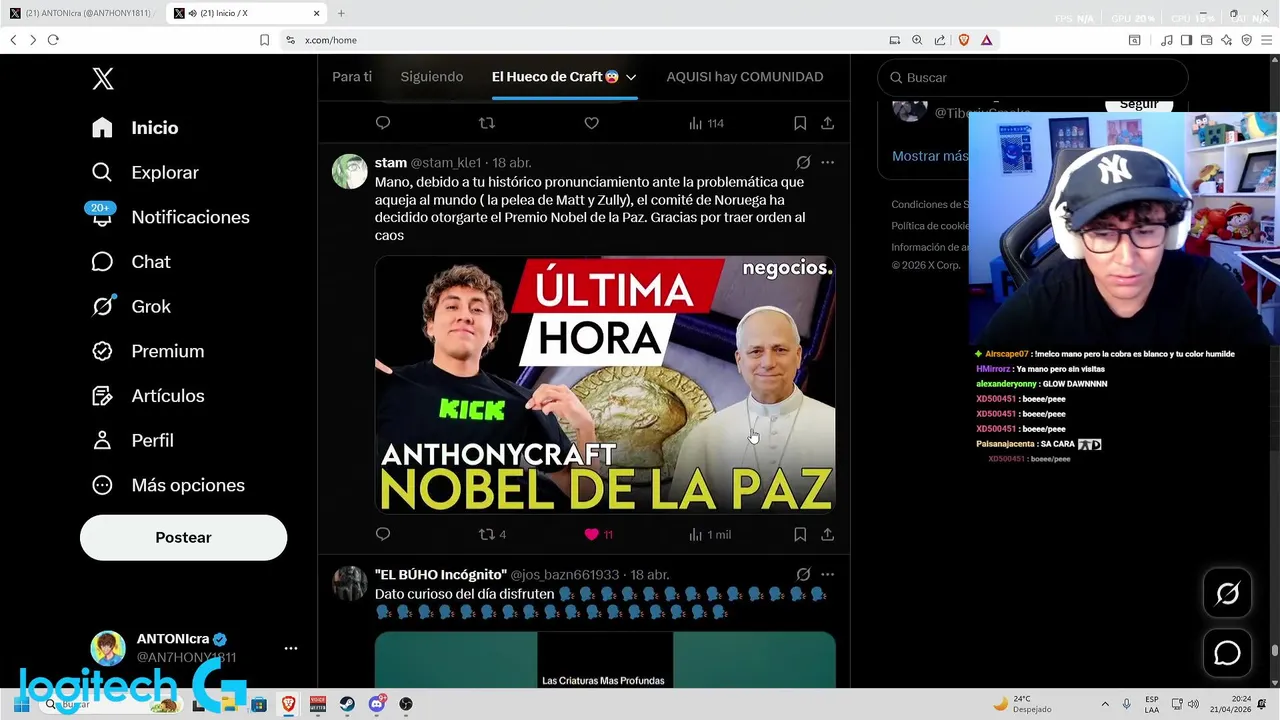Open three-dot menu on EL BÚHO post
Screen dimensions: 1280x720
pos(828,575)
